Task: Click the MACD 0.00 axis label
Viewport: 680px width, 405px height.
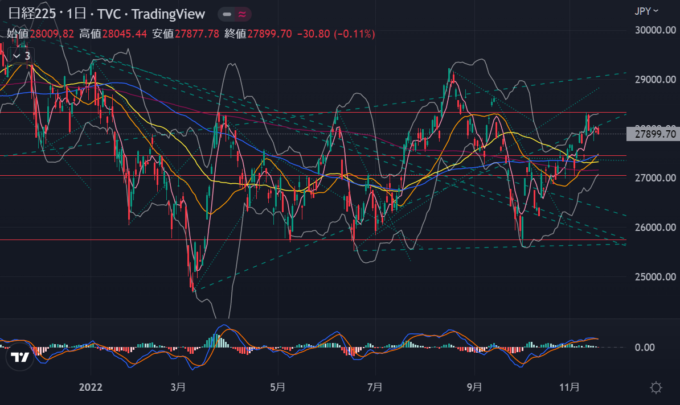Action: pyautogui.click(x=645, y=348)
